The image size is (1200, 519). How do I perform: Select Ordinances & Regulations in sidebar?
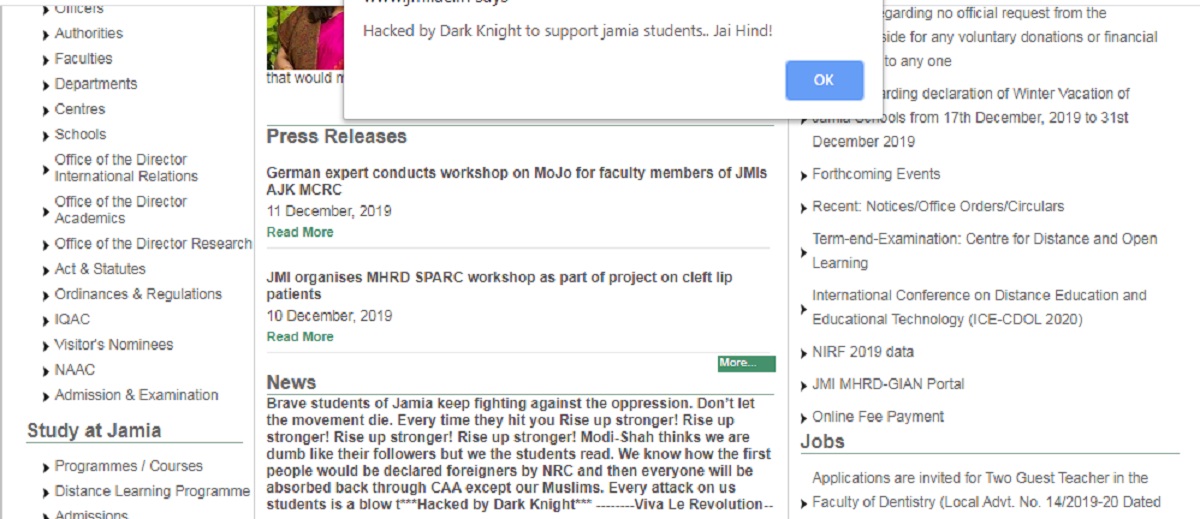pos(137,294)
